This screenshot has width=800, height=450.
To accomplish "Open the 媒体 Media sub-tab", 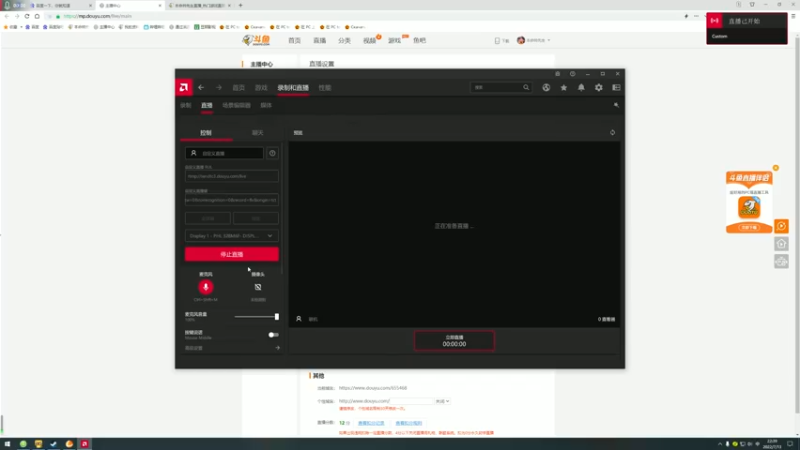I will click(x=266, y=105).
